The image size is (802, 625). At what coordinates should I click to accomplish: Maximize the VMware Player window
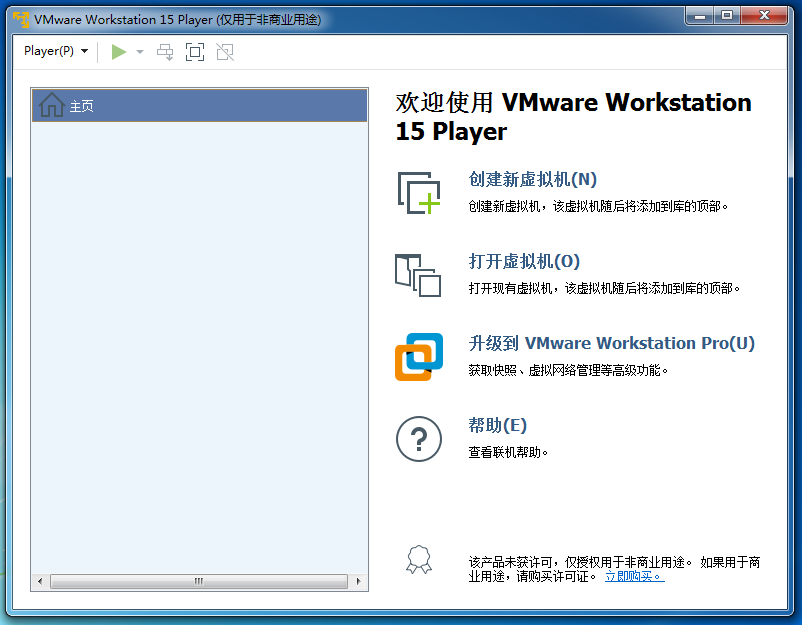pyautogui.click(x=727, y=16)
